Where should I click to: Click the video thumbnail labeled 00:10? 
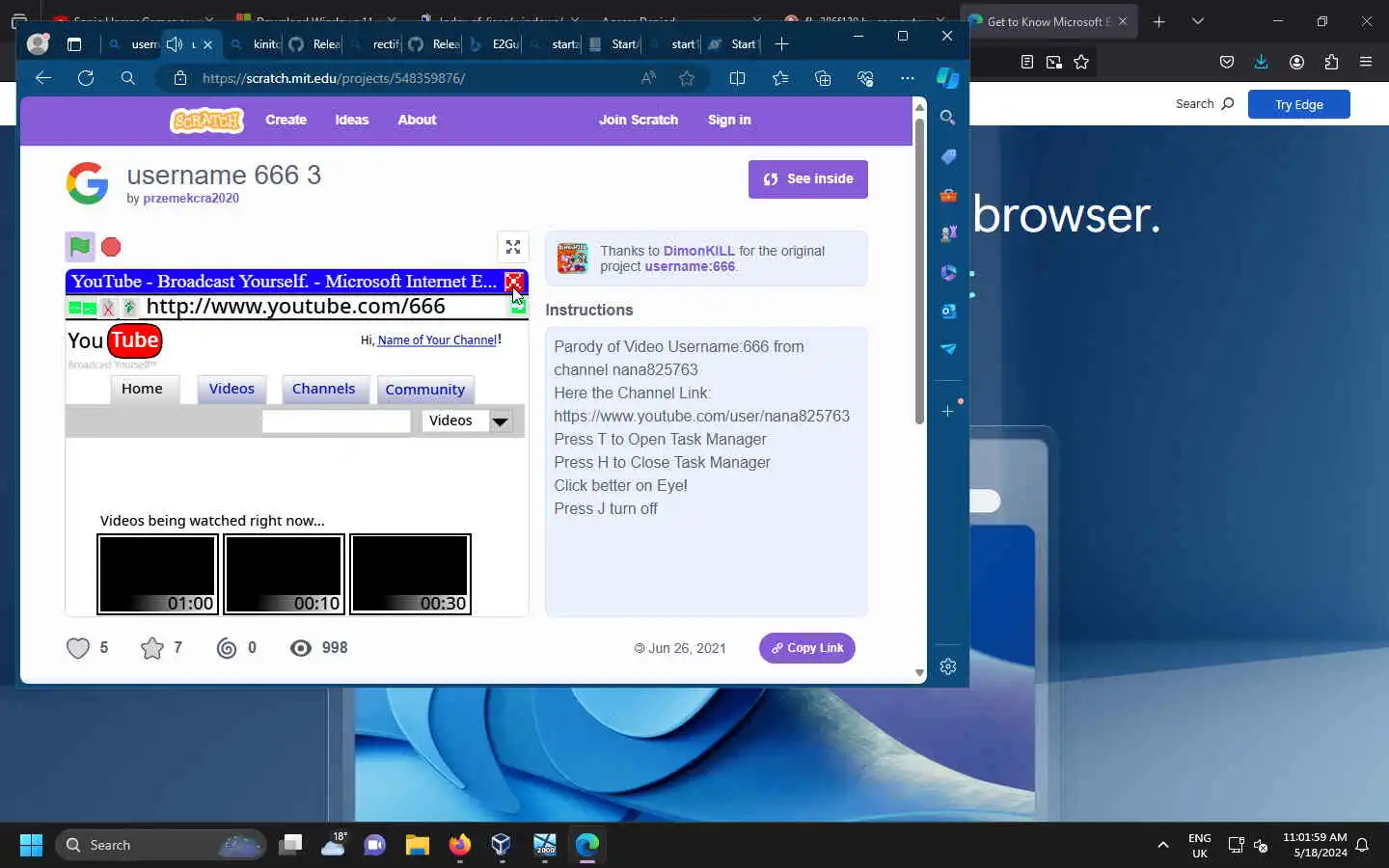coord(284,574)
